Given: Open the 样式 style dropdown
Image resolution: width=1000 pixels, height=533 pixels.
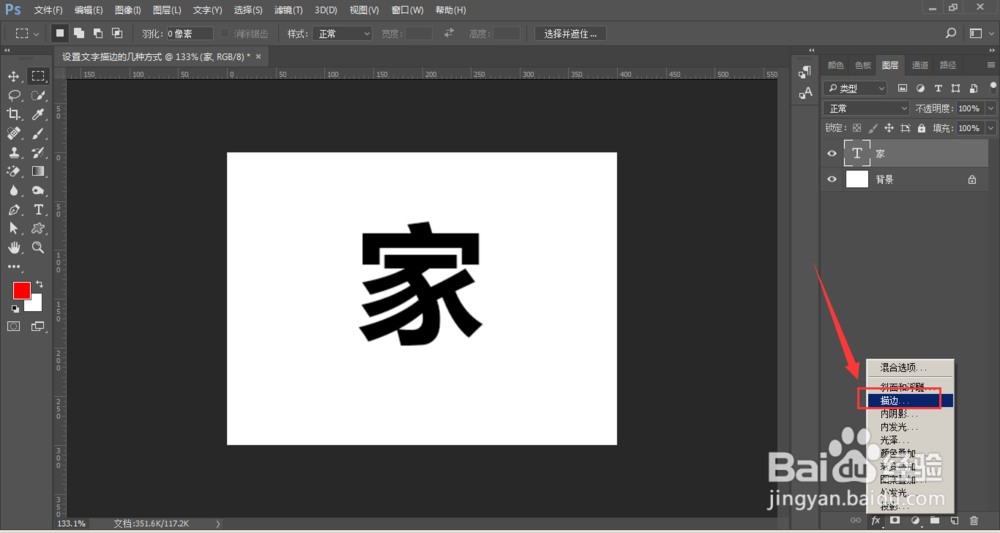Looking at the screenshot, I should point(342,33).
